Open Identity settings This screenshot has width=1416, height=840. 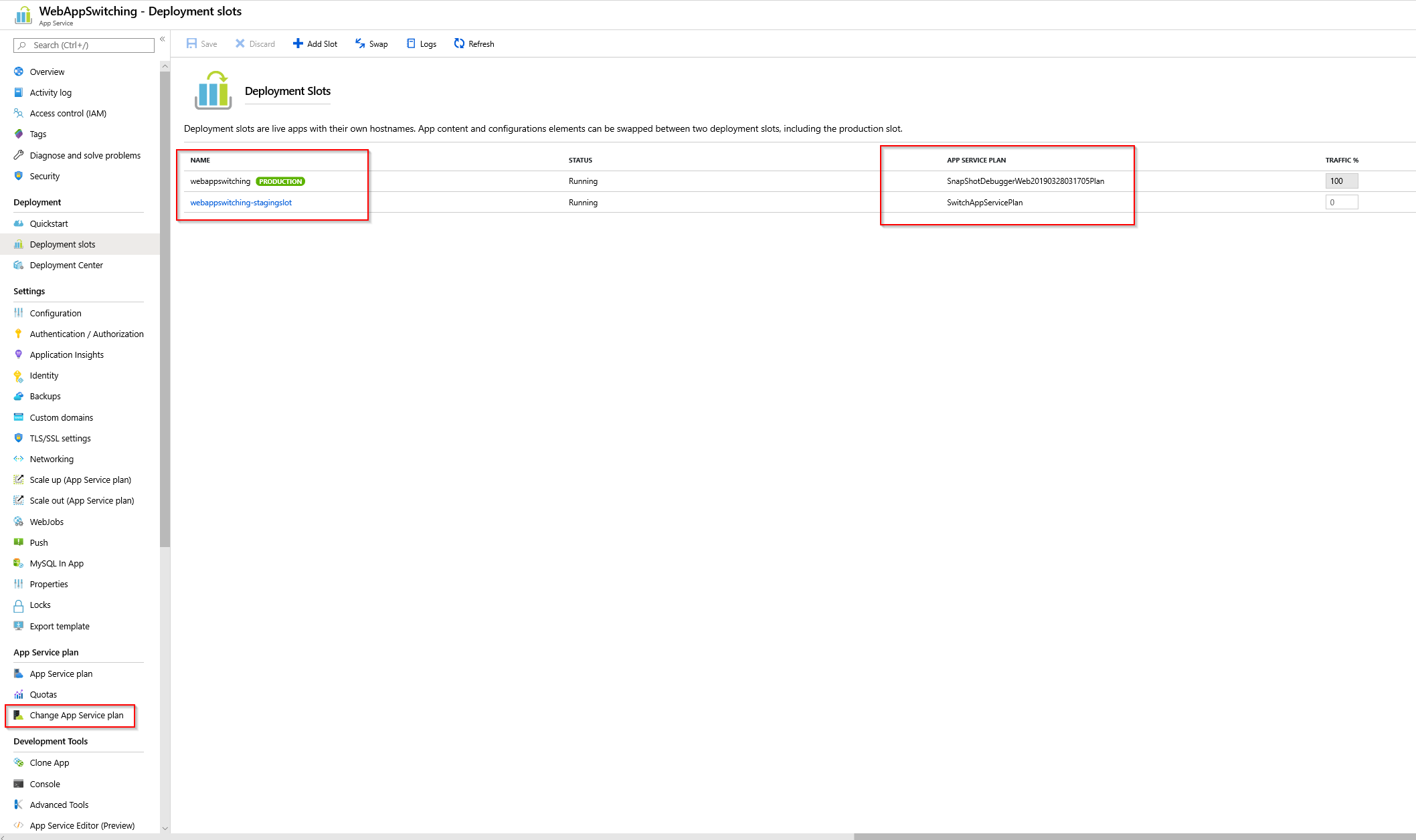(x=44, y=375)
